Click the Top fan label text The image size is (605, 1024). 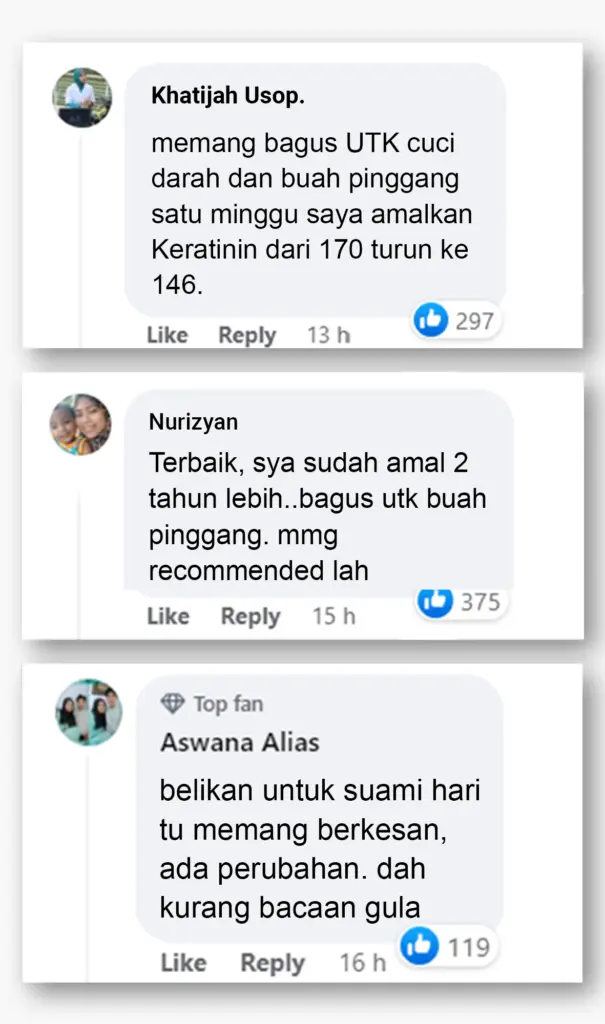228,704
